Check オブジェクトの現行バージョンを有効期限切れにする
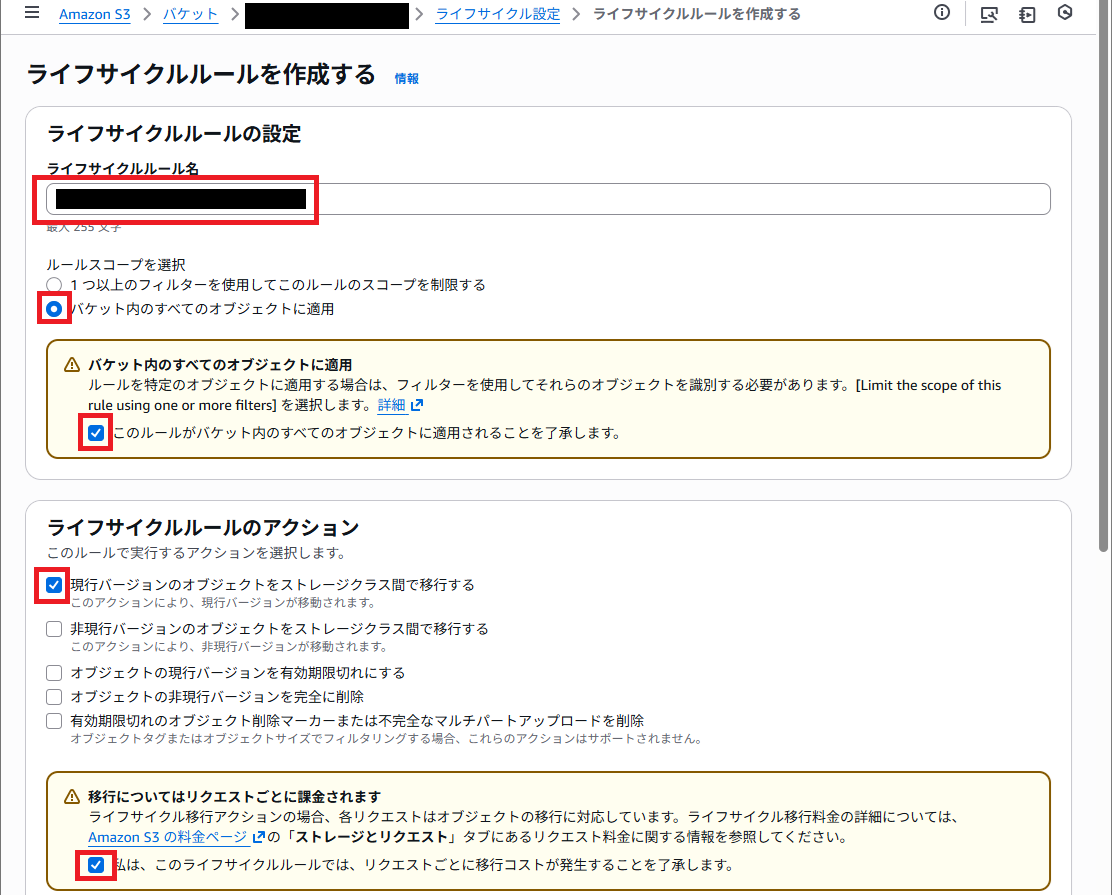This screenshot has height=895, width=1112. coord(54,672)
